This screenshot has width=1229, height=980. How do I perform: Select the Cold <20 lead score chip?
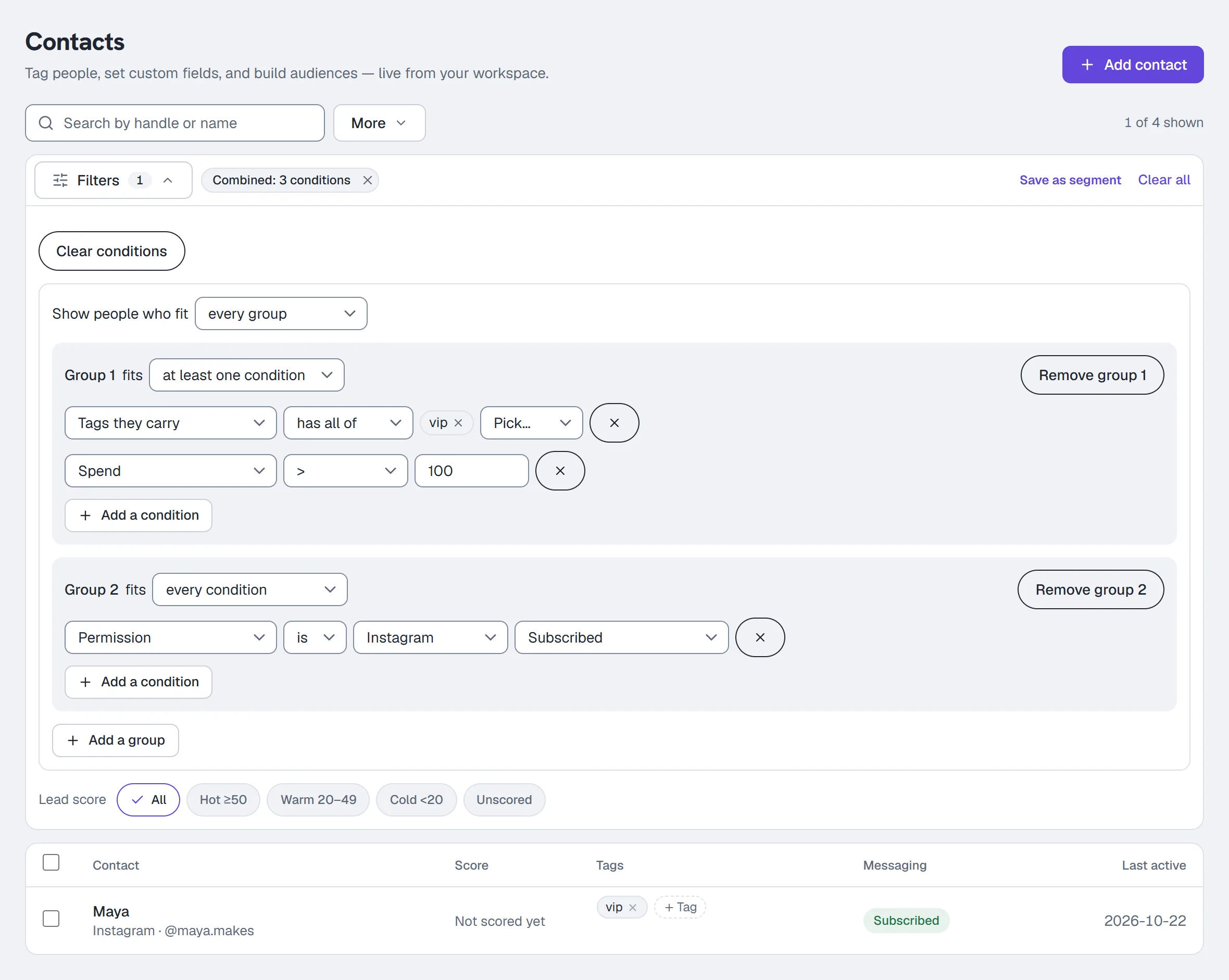[x=416, y=799]
